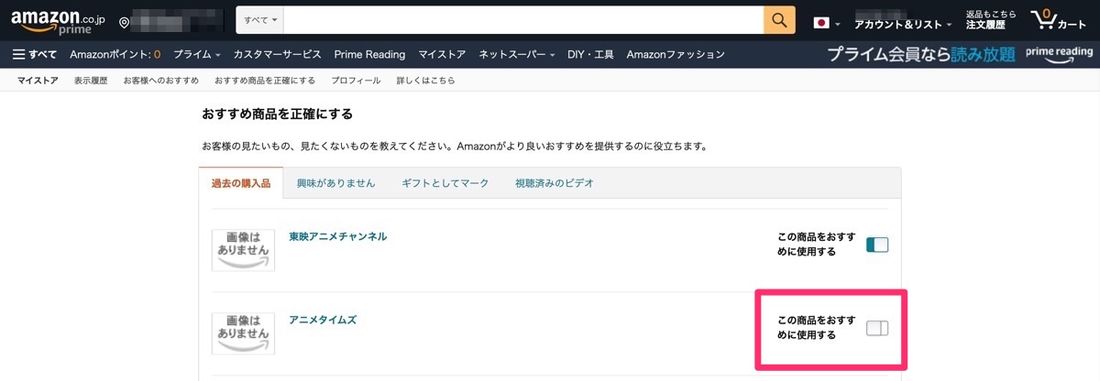1100x381 pixels.
Task: Expand アカウント＆リスト menu
Action: (903, 24)
